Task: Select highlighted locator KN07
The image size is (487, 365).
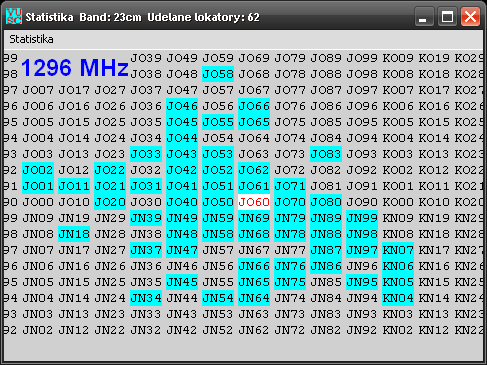Action: 398,250
